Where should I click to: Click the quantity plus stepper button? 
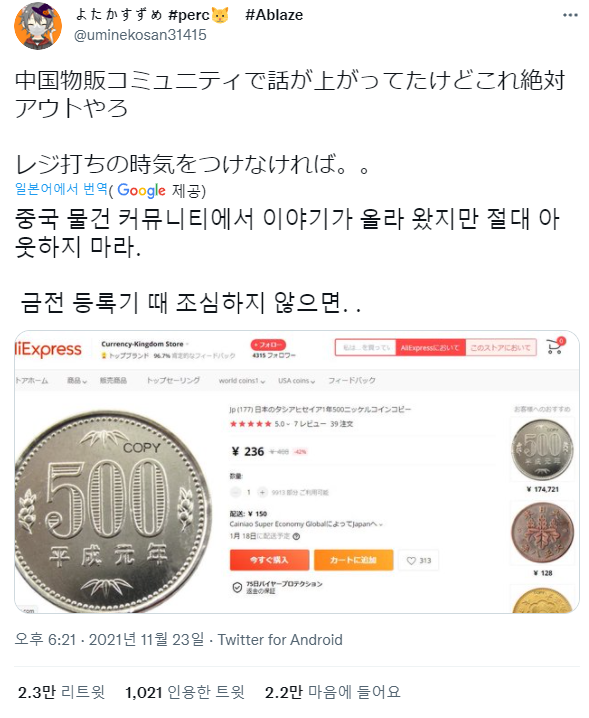tap(262, 492)
